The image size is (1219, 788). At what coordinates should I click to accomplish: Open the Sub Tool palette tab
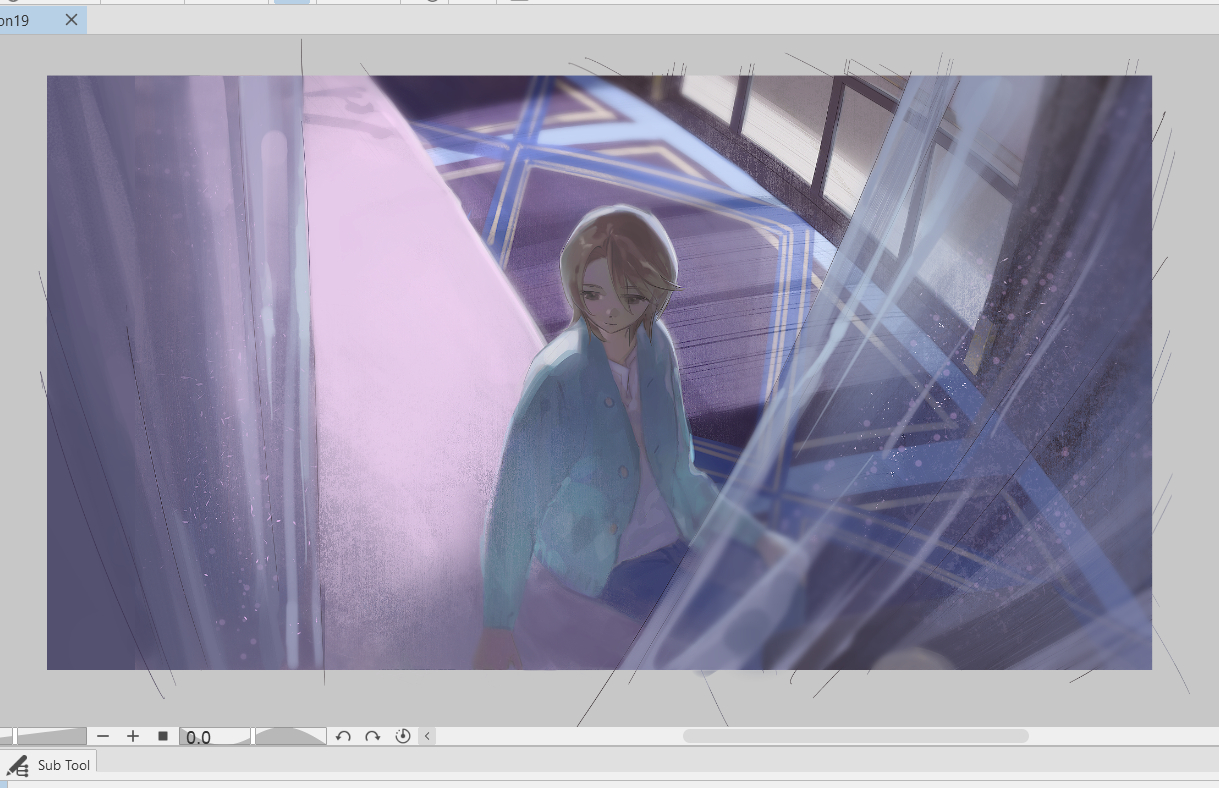[x=63, y=765]
